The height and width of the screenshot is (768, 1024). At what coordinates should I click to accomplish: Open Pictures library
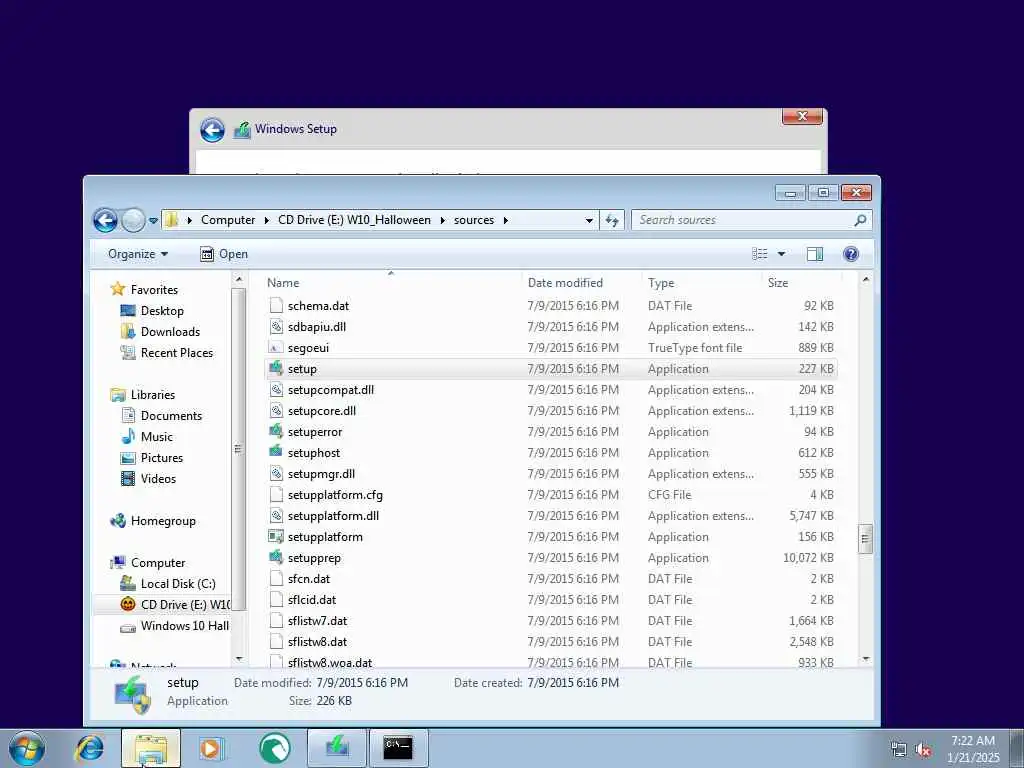click(161, 458)
